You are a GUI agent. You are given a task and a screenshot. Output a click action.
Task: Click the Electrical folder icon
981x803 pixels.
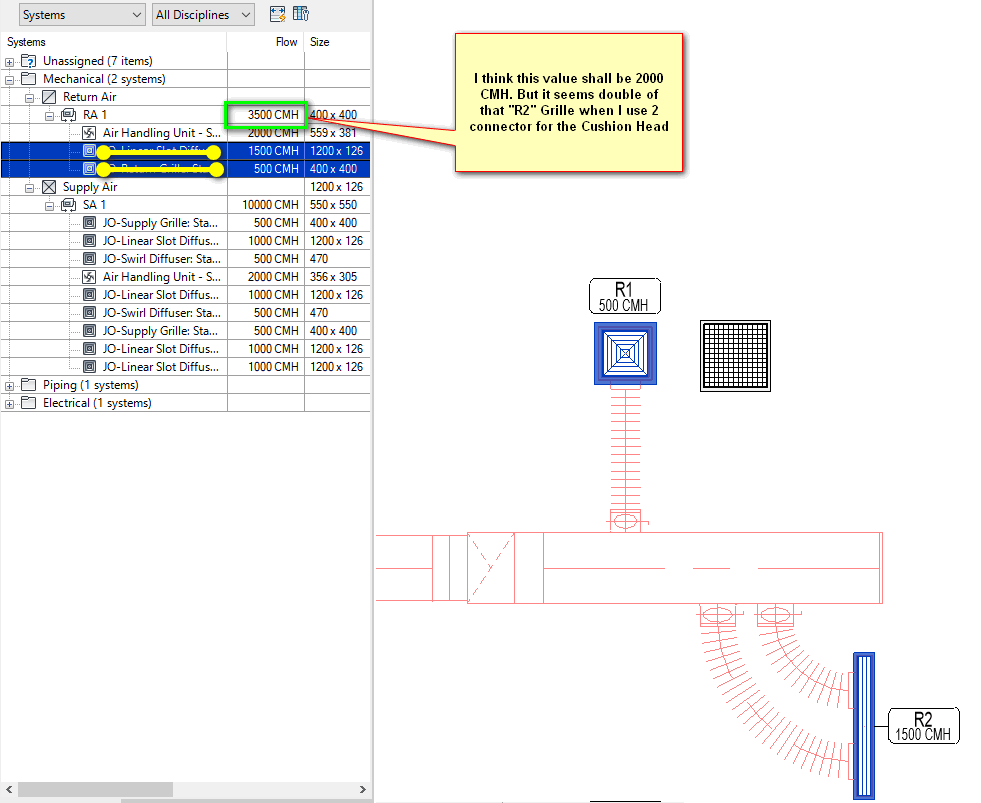(x=29, y=403)
